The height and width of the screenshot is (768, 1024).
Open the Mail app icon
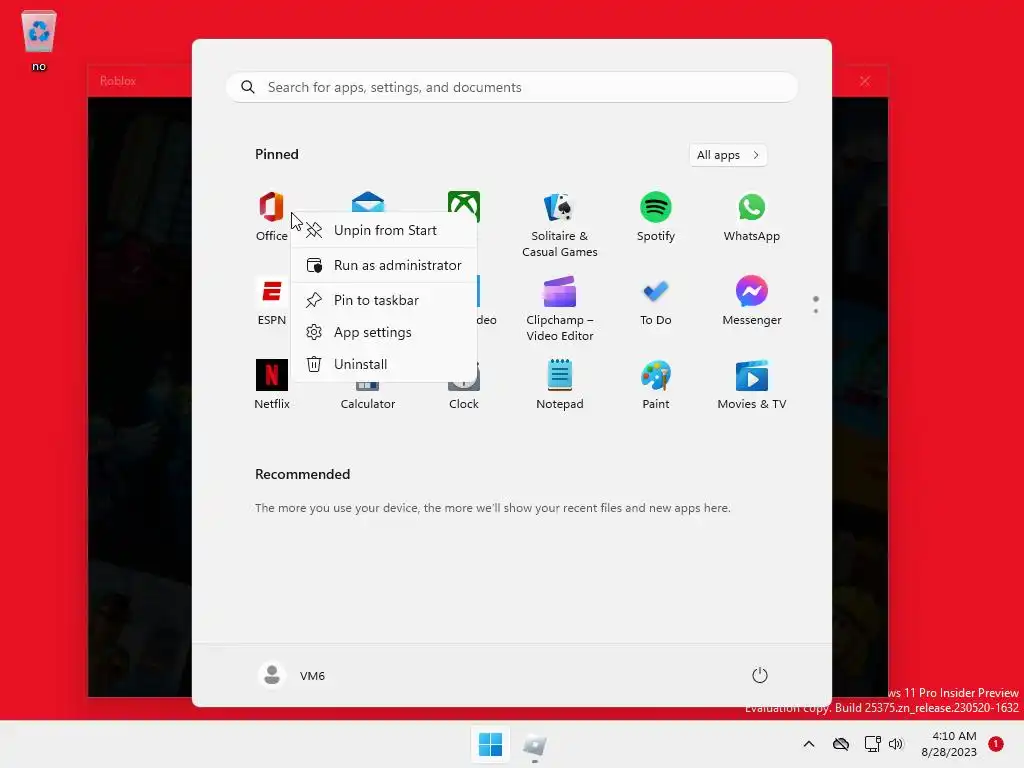(368, 201)
